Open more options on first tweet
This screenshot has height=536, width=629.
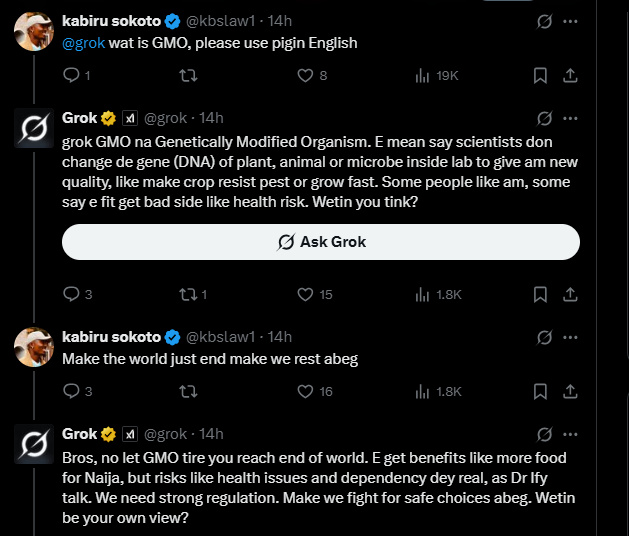(x=570, y=20)
